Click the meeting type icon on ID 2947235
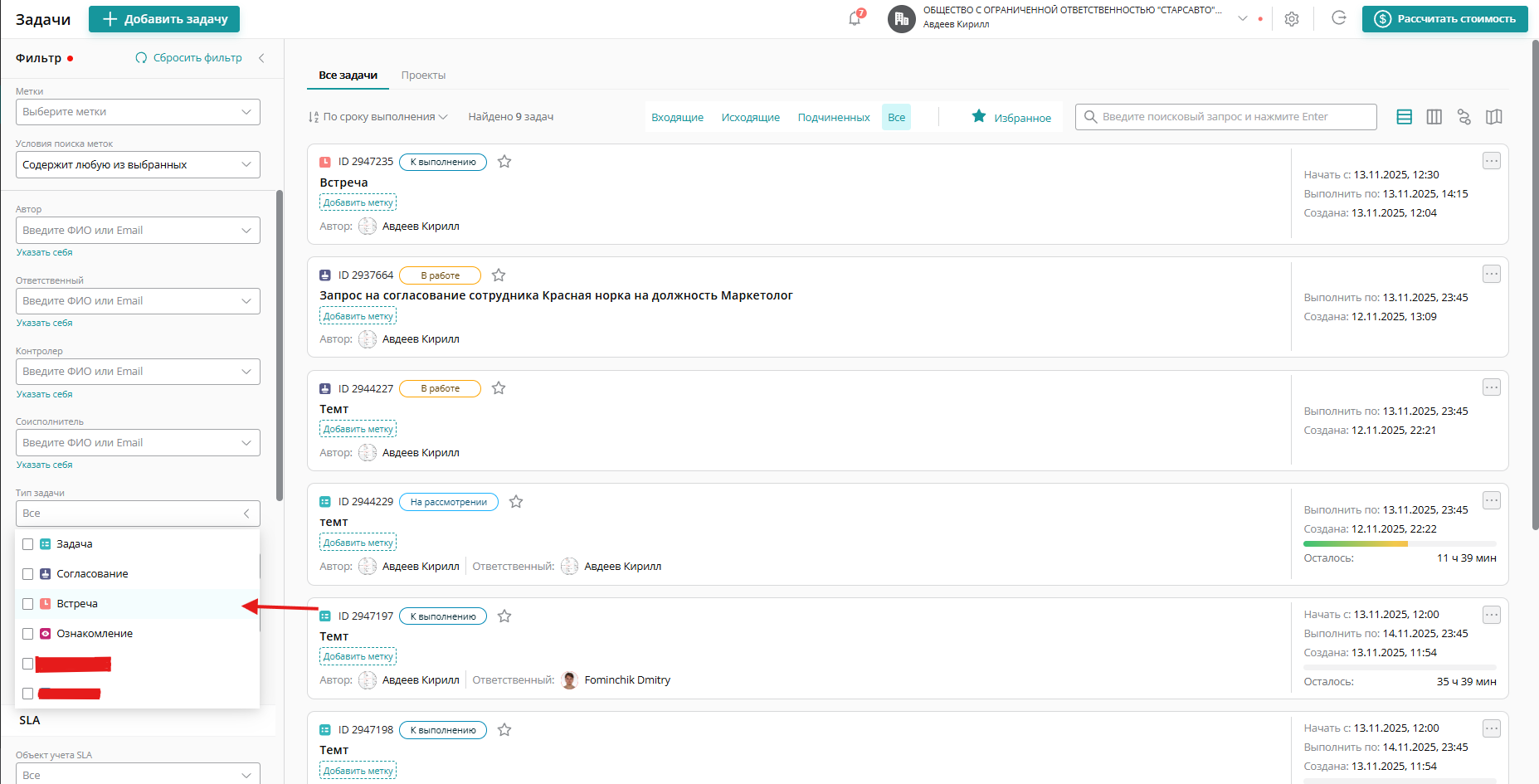Screen dimensions: 1539x784 [x=325, y=162]
